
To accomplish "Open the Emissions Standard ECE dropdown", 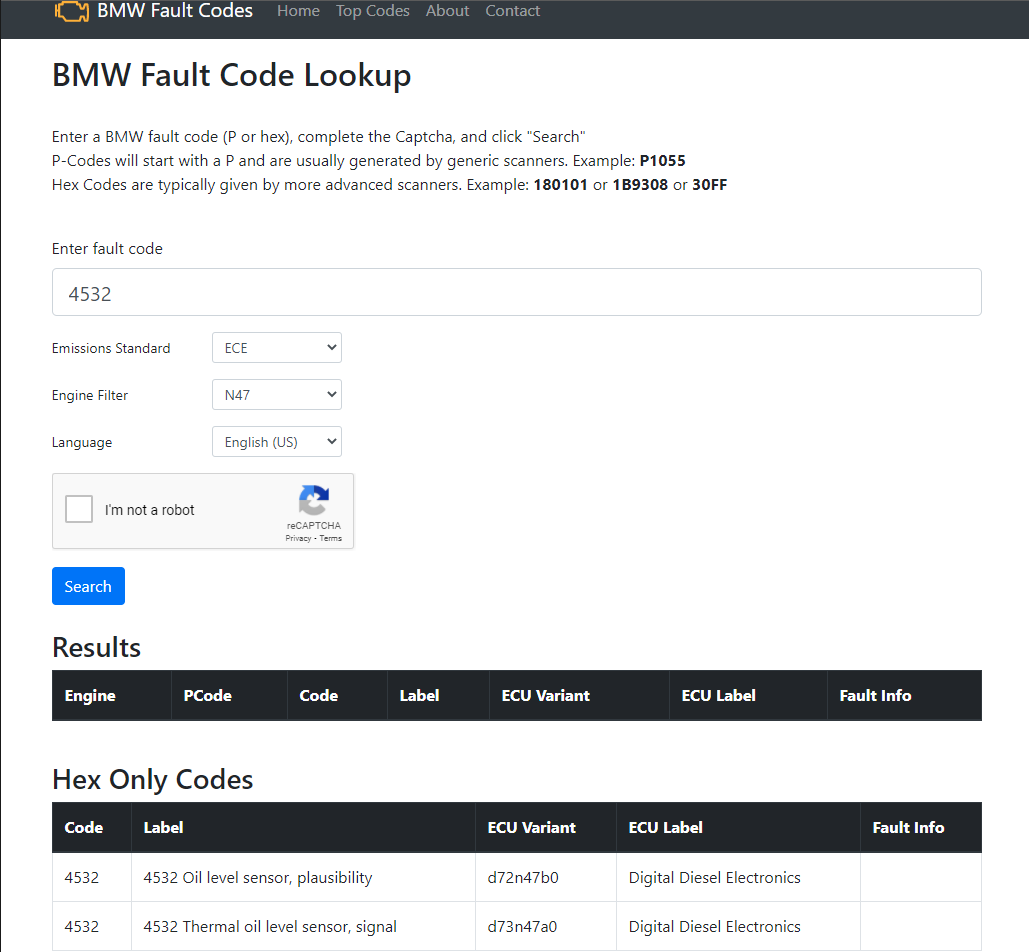I will coord(277,348).
